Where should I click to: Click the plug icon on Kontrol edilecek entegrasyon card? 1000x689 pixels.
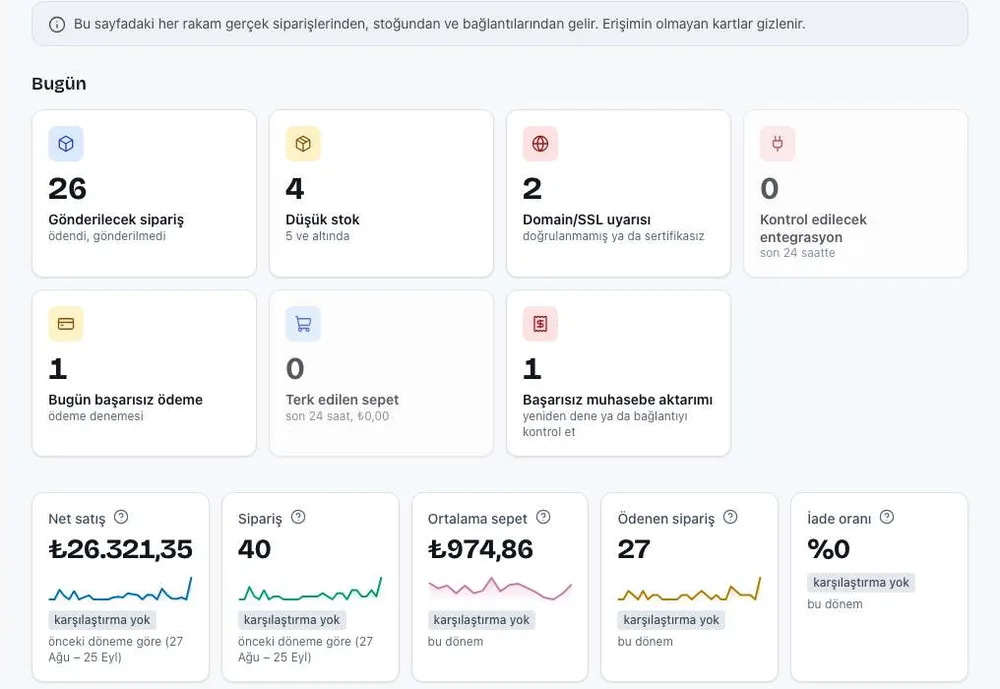777,144
